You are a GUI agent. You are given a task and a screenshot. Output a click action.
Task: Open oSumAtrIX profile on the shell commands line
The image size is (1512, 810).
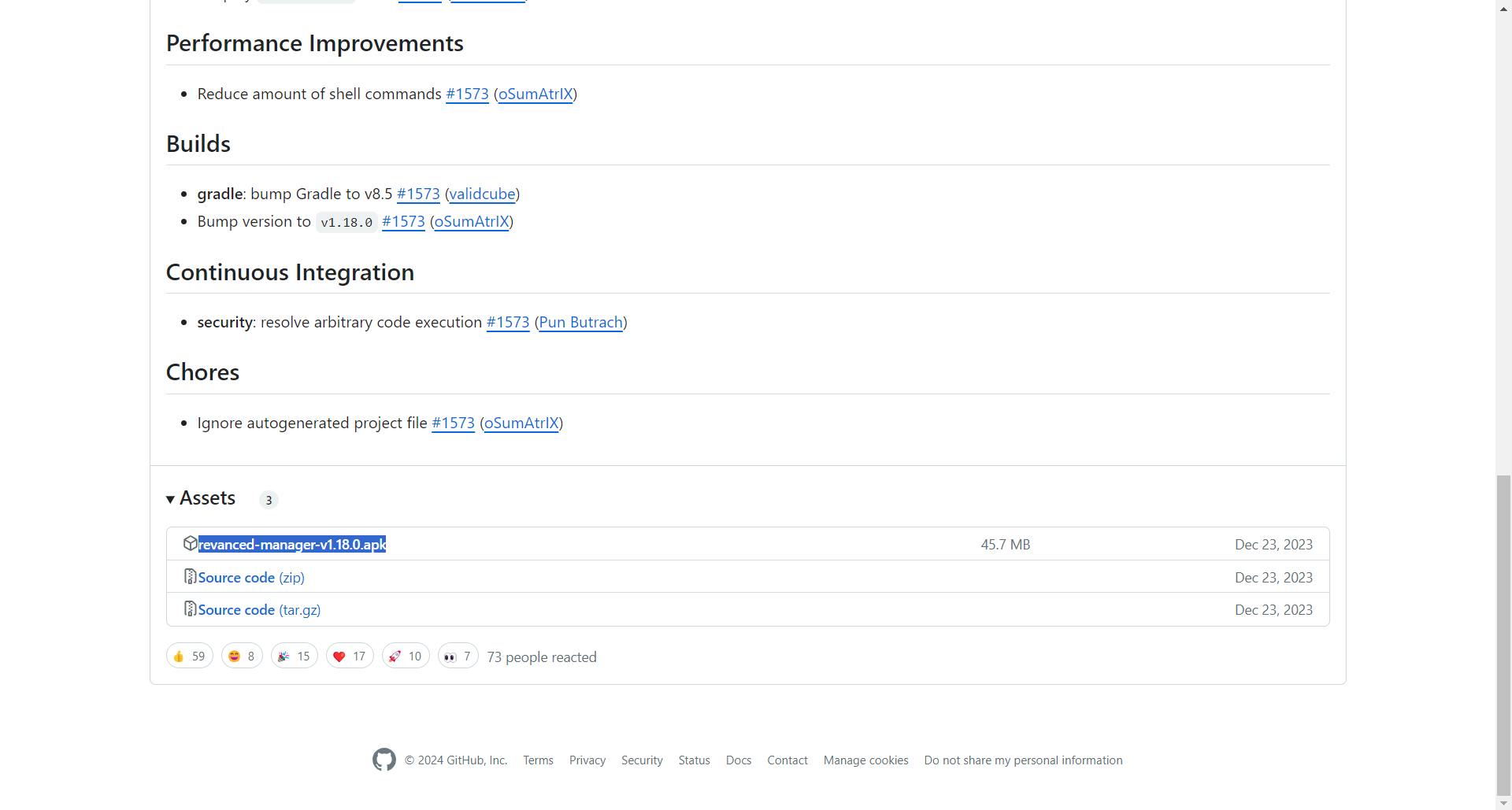pyautogui.click(x=535, y=94)
